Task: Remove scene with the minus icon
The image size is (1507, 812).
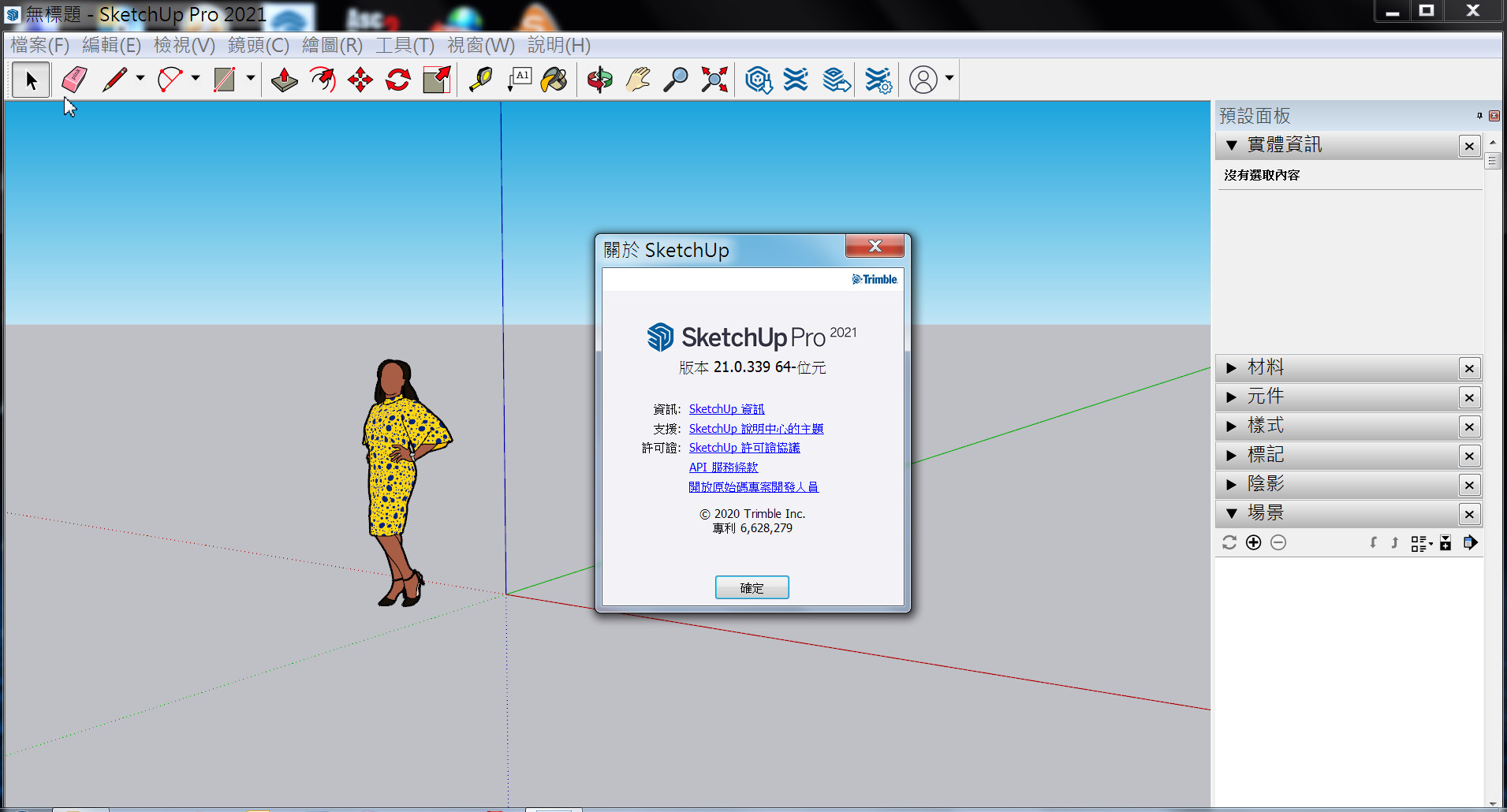Action: 1278,542
